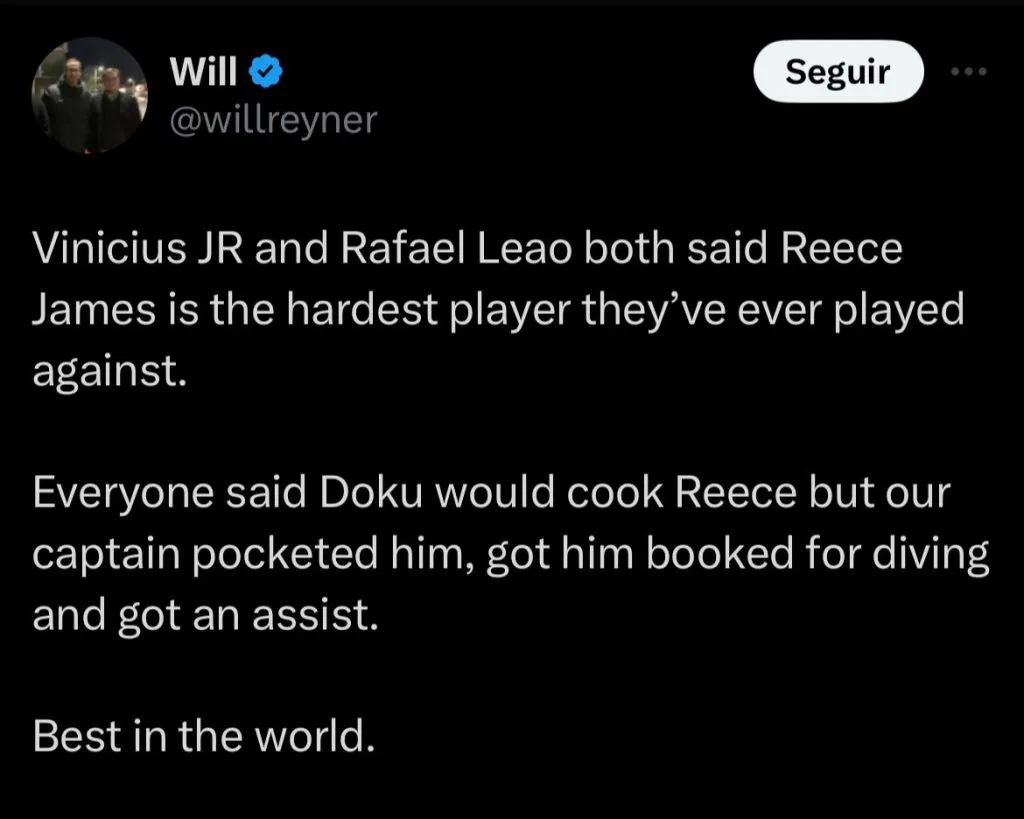Open Will's profile picture

(89, 96)
